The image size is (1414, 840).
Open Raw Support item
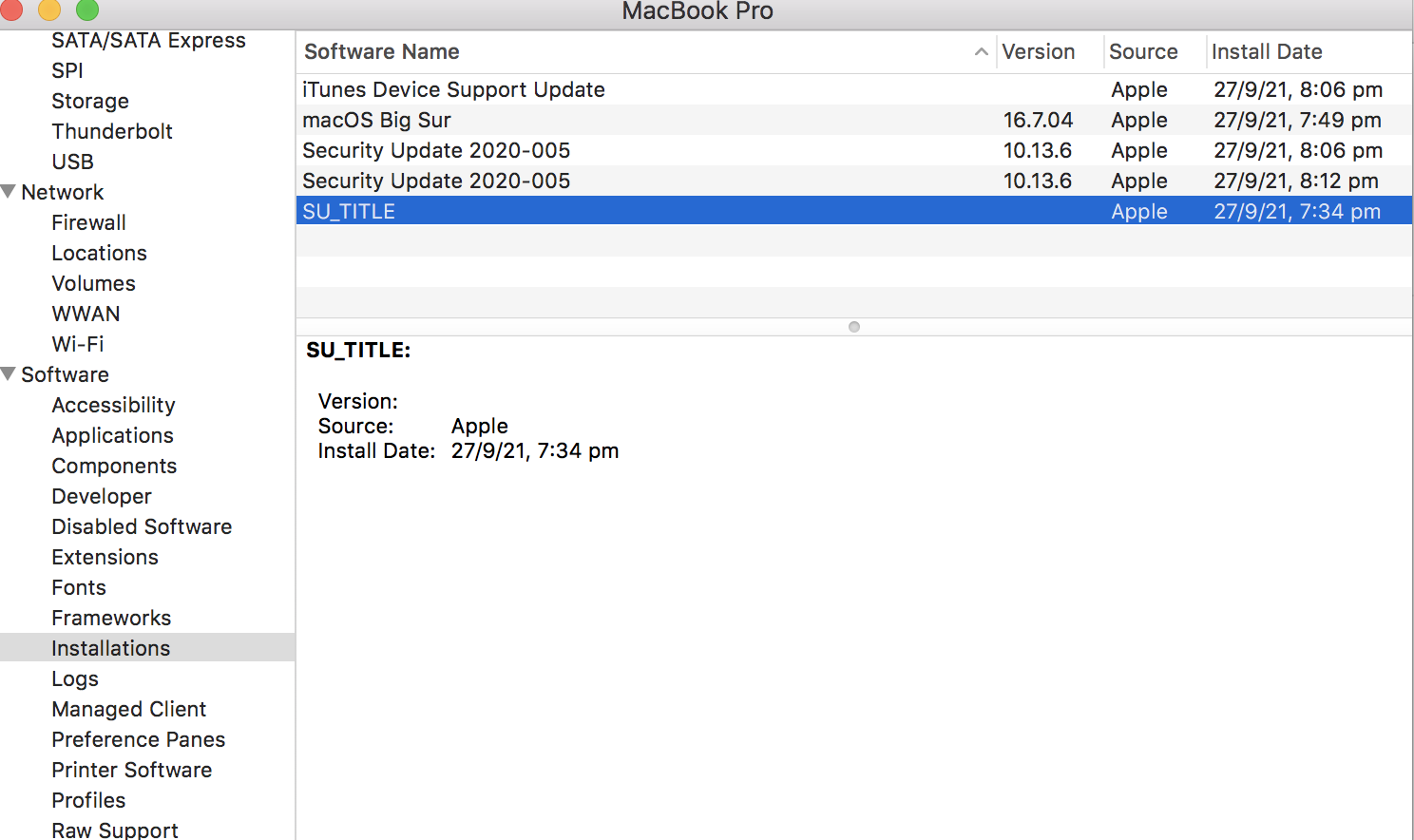click(114, 830)
